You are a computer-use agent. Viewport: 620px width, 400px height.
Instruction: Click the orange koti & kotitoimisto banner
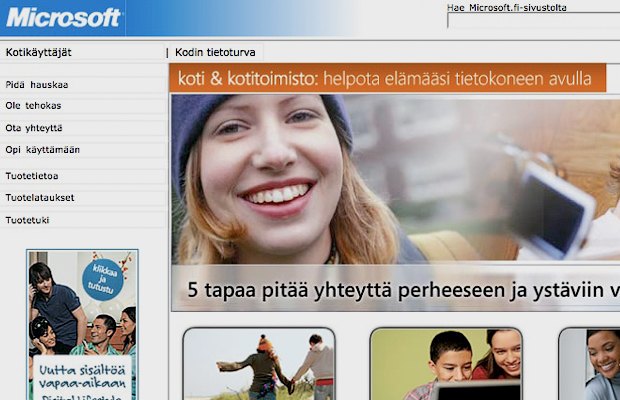388,78
